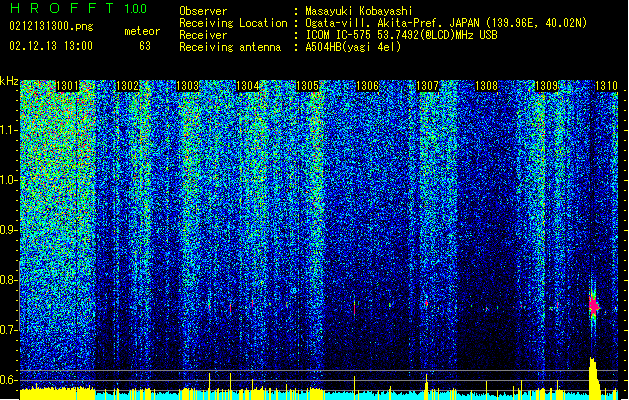
Task: Click the 1301 time marker
Action: pos(67,86)
